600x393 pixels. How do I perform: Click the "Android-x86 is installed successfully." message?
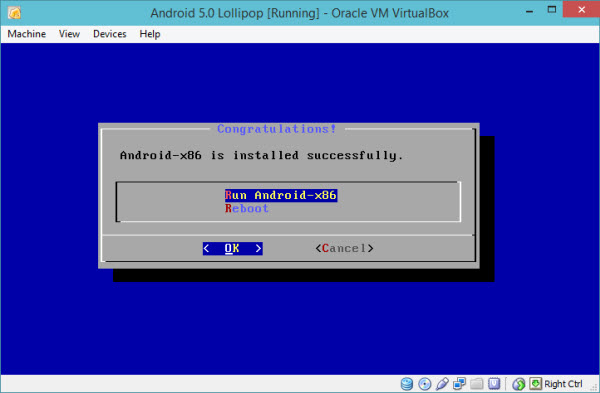coord(261,155)
